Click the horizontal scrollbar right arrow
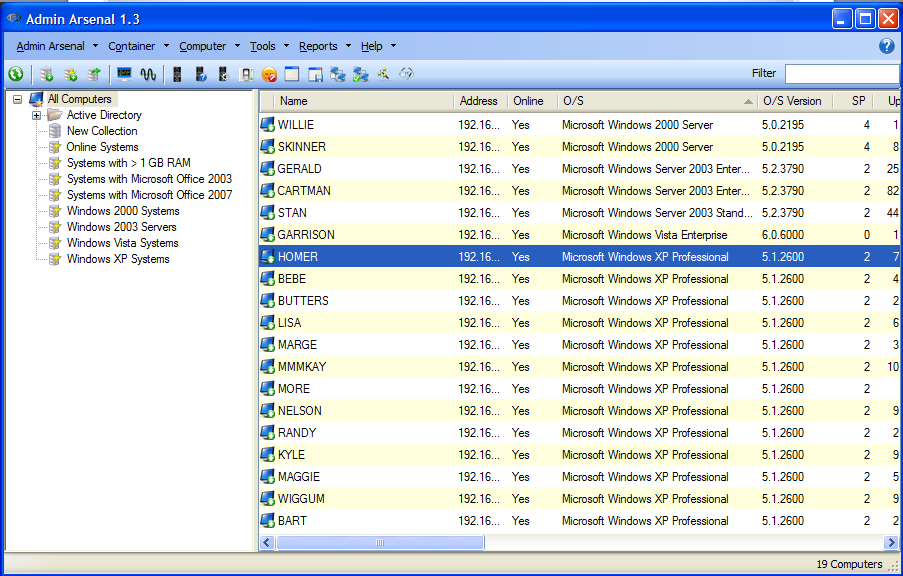 [x=891, y=542]
